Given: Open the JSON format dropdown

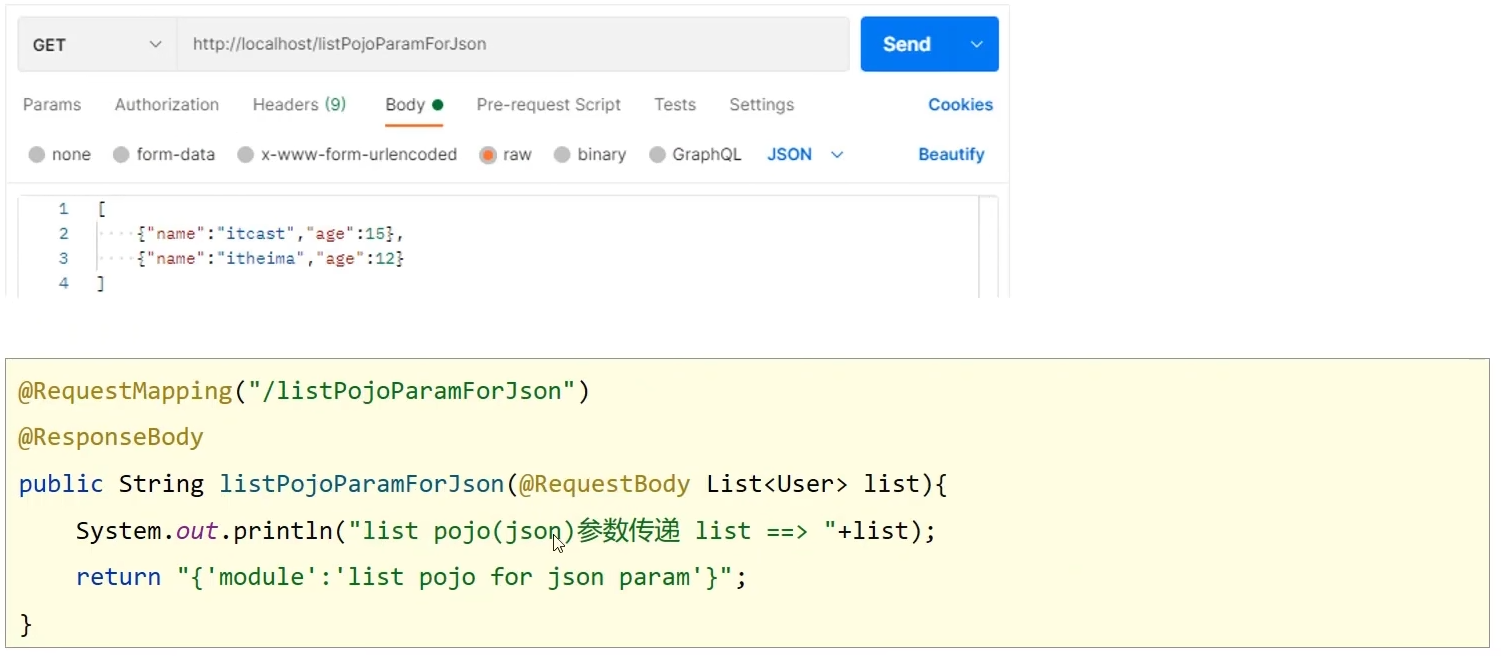Looking at the screenshot, I should (806, 155).
